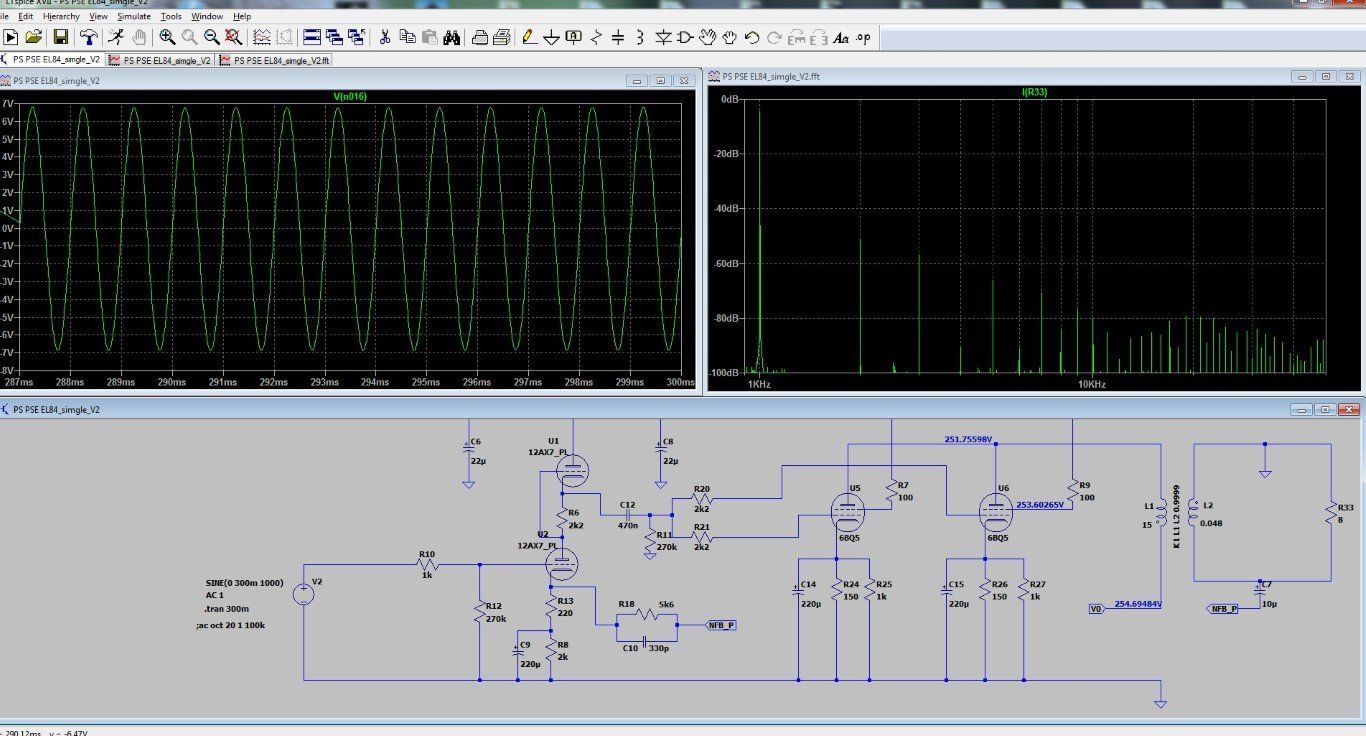1366x736 pixels.
Task: Click the Paste toolbar icon
Action: point(429,37)
